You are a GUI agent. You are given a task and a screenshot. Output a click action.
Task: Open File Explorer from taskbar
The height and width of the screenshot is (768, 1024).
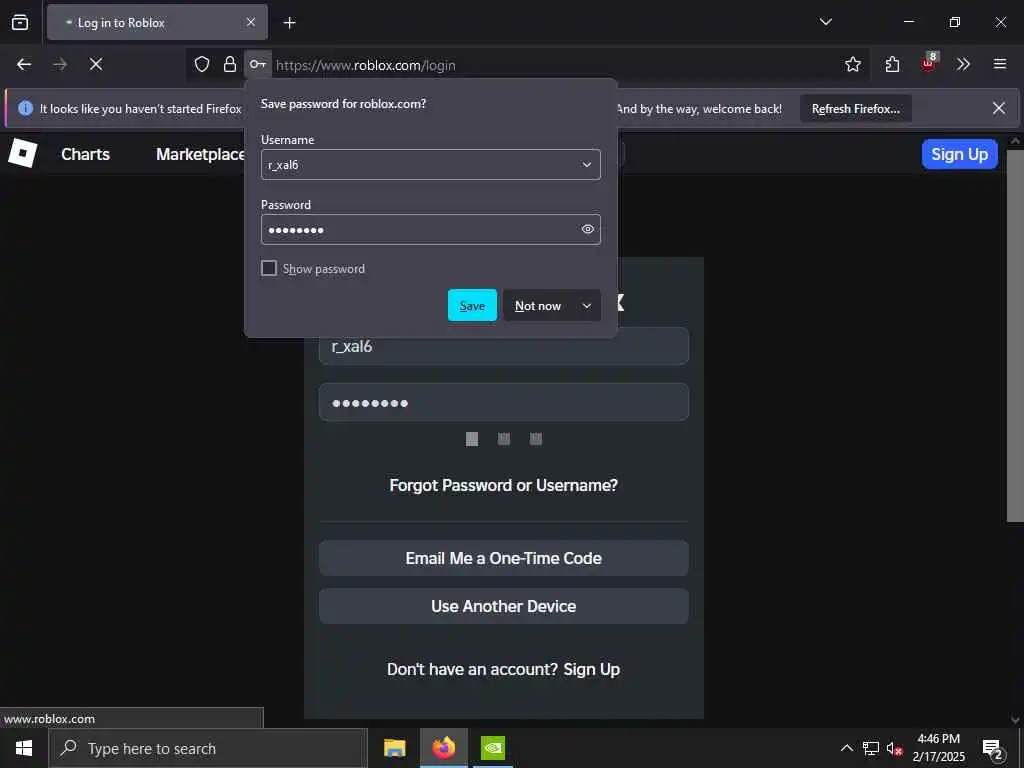coord(394,748)
